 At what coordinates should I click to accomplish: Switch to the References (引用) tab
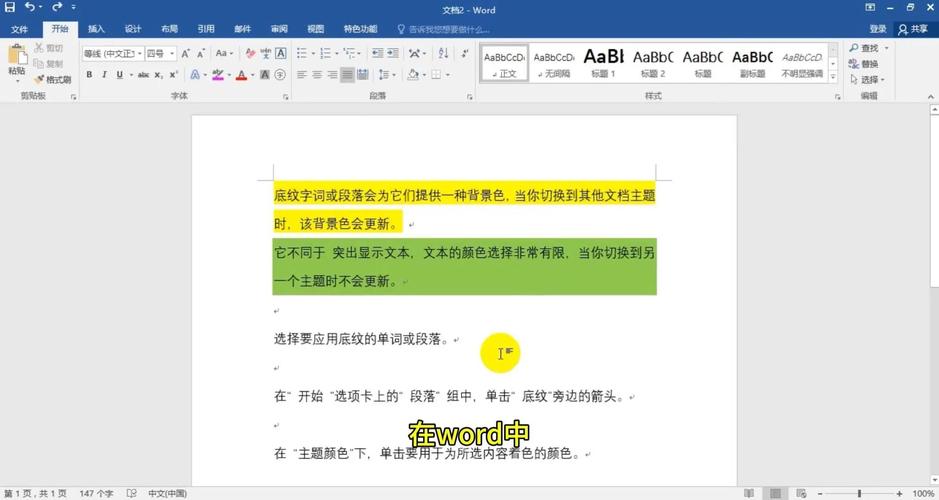pos(206,29)
